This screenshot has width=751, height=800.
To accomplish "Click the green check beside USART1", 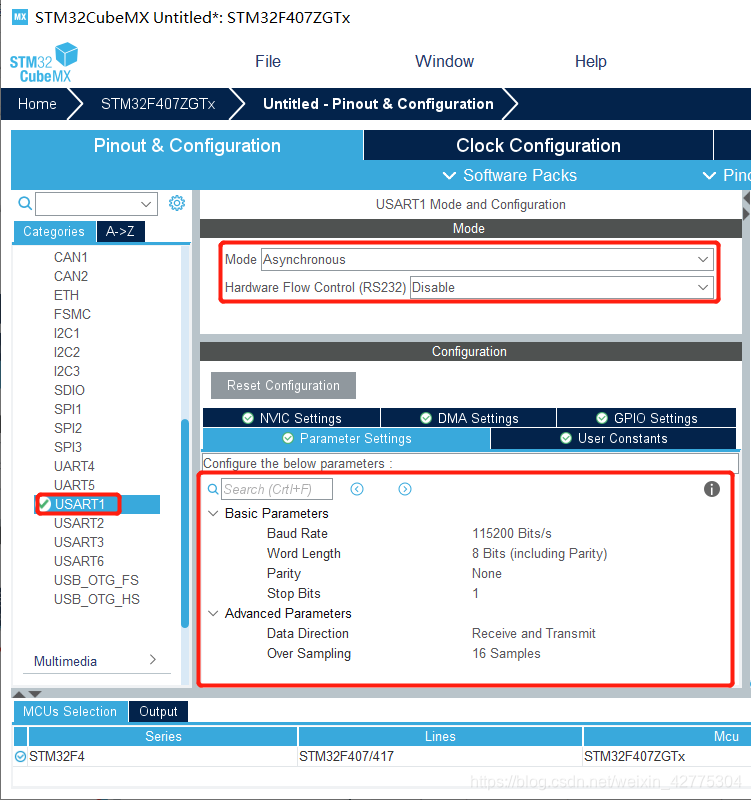I will tap(45, 504).
